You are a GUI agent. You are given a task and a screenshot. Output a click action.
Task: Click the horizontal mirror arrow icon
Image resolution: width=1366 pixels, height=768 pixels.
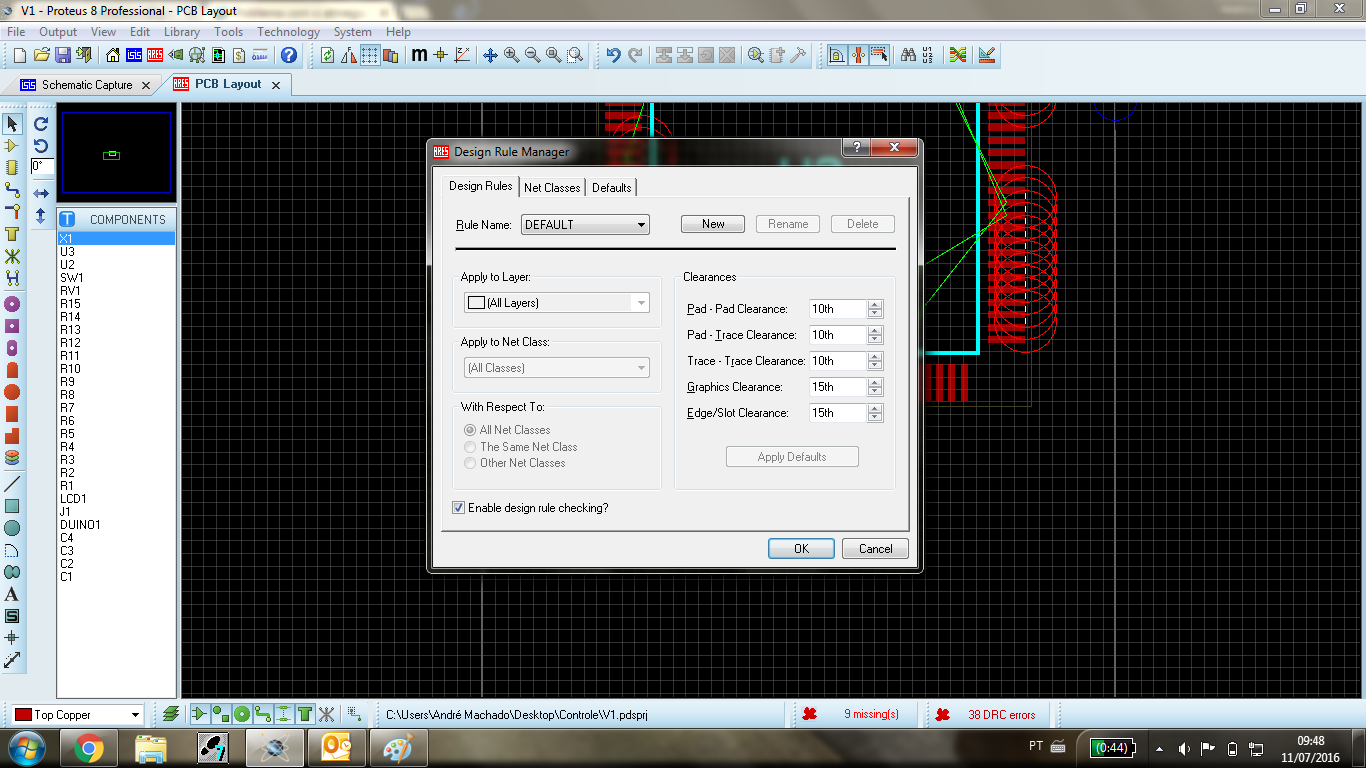click(41, 193)
